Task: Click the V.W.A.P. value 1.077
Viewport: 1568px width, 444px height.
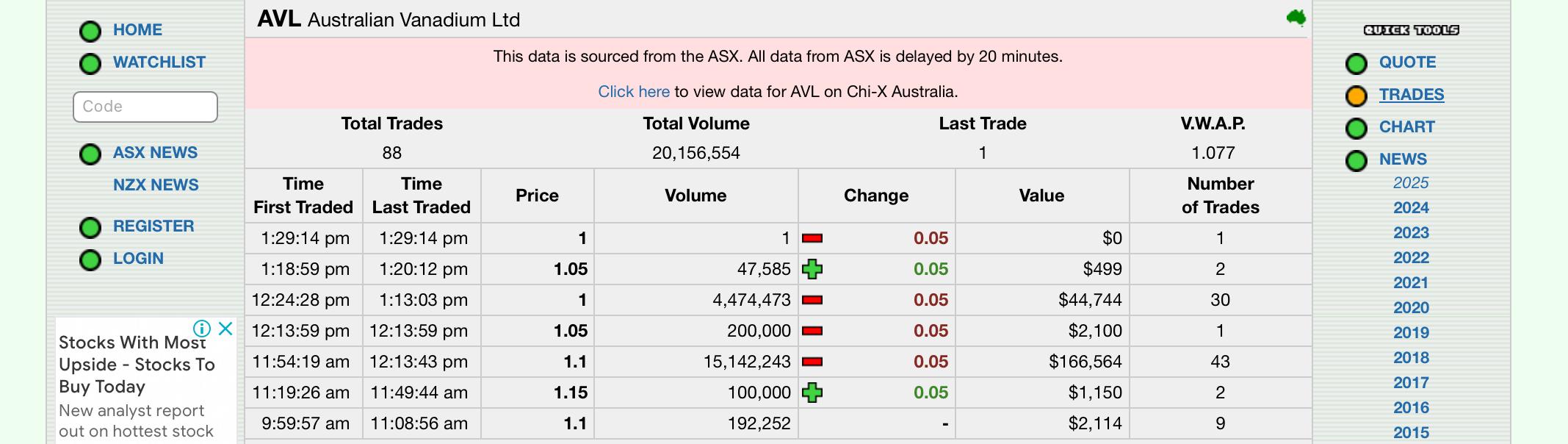Action: [1213, 153]
